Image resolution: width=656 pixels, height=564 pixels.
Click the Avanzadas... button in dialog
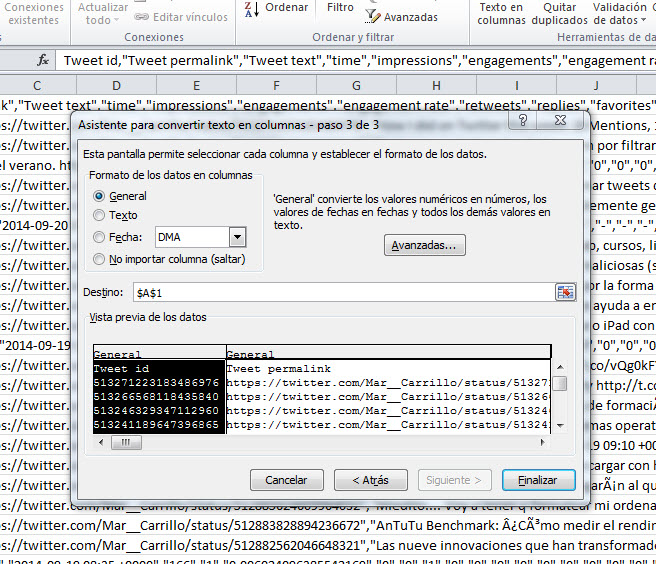(425, 245)
